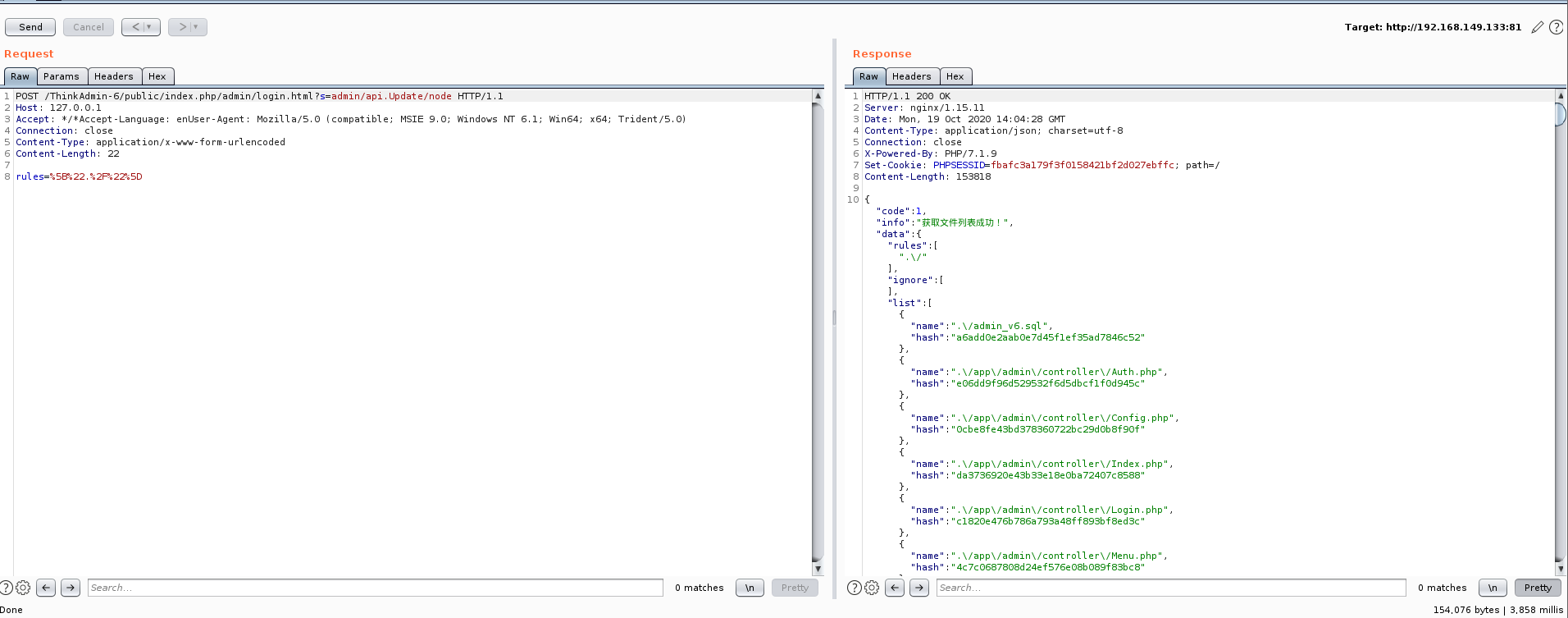Open dropdown arrow beside the history forward button
The width and height of the screenshot is (1568, 618).
pyautogui.click(x=196, y=27)
